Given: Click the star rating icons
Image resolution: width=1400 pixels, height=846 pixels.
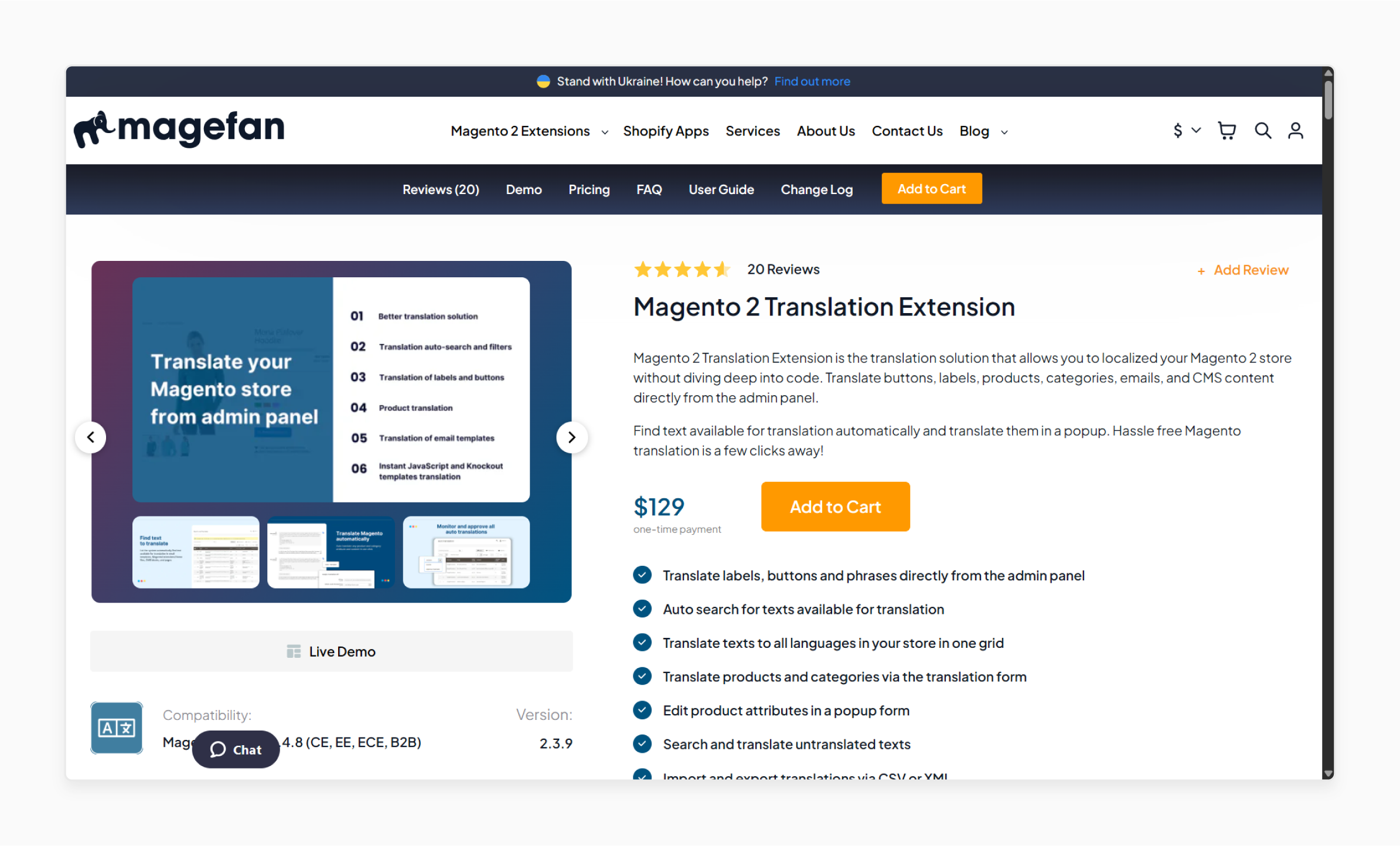Looking at the screenshot, I should click(682, 270).
